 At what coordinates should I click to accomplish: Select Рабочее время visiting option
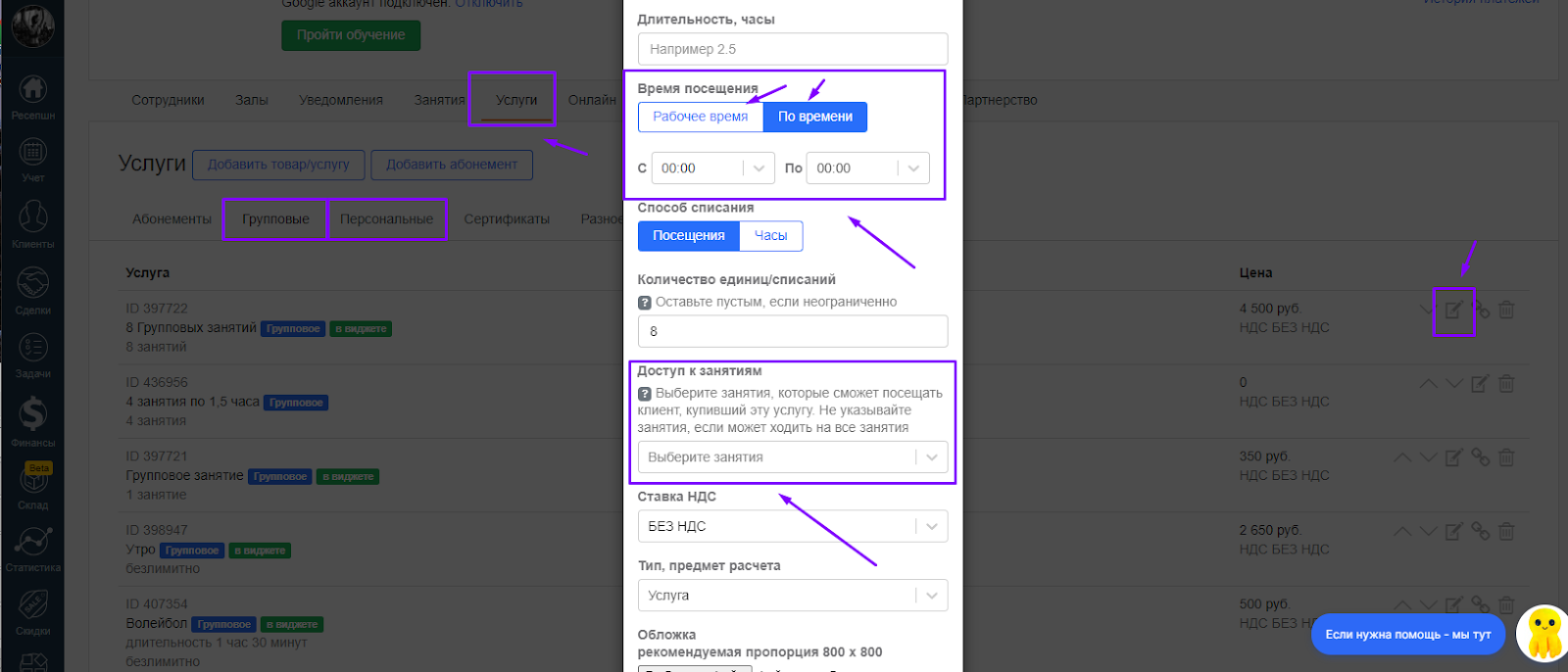[x=701, y=117]
